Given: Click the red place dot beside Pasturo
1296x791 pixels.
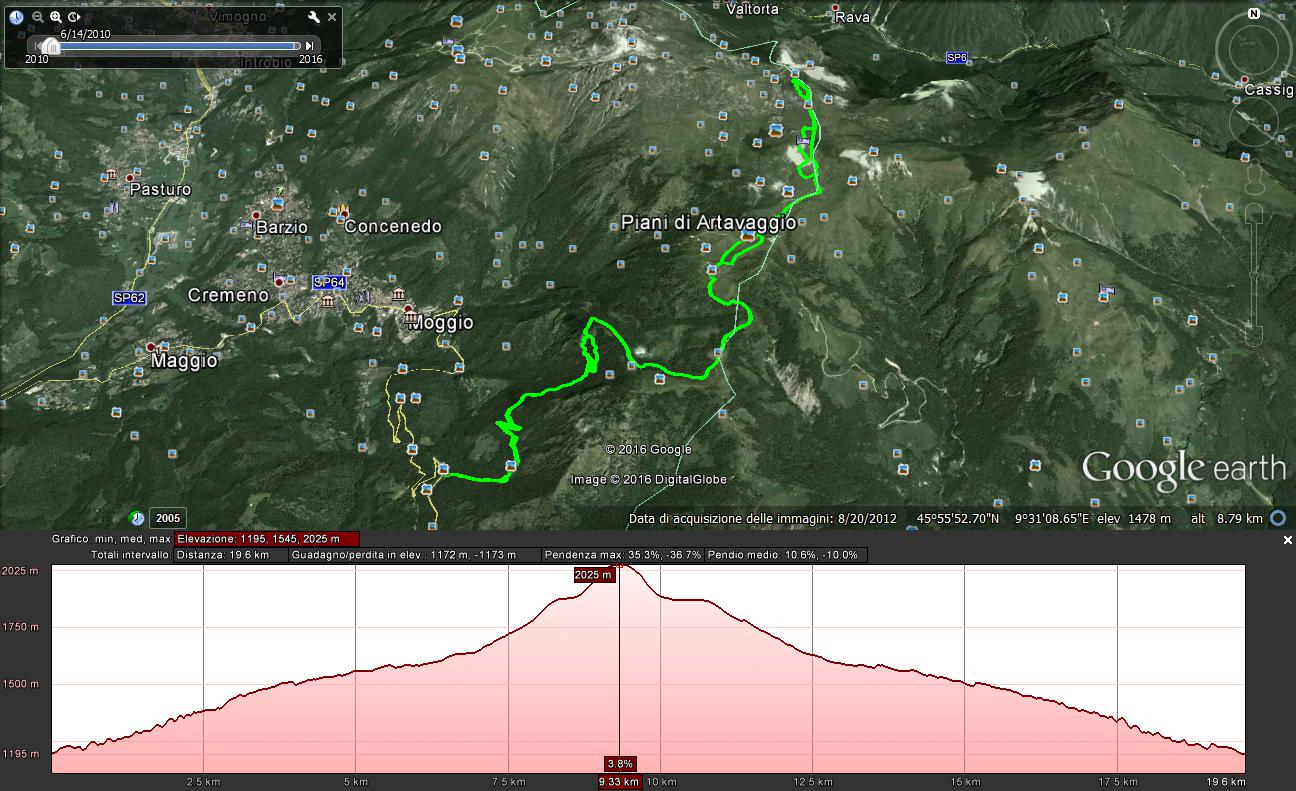Looking at the screenshot, I should pyautogui.click(x=130, y=178).
